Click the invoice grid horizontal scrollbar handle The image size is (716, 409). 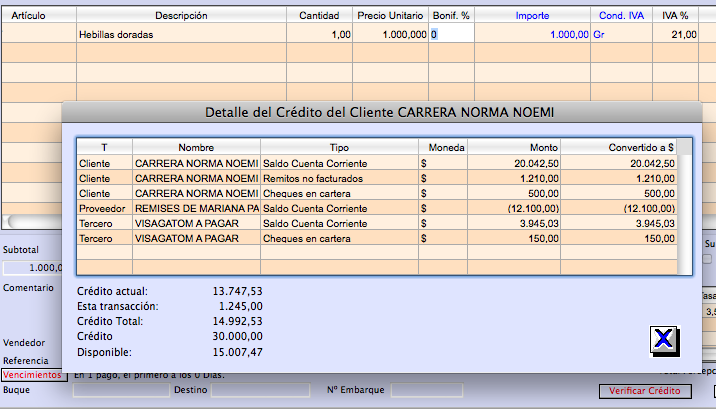[x=34, y=222]
